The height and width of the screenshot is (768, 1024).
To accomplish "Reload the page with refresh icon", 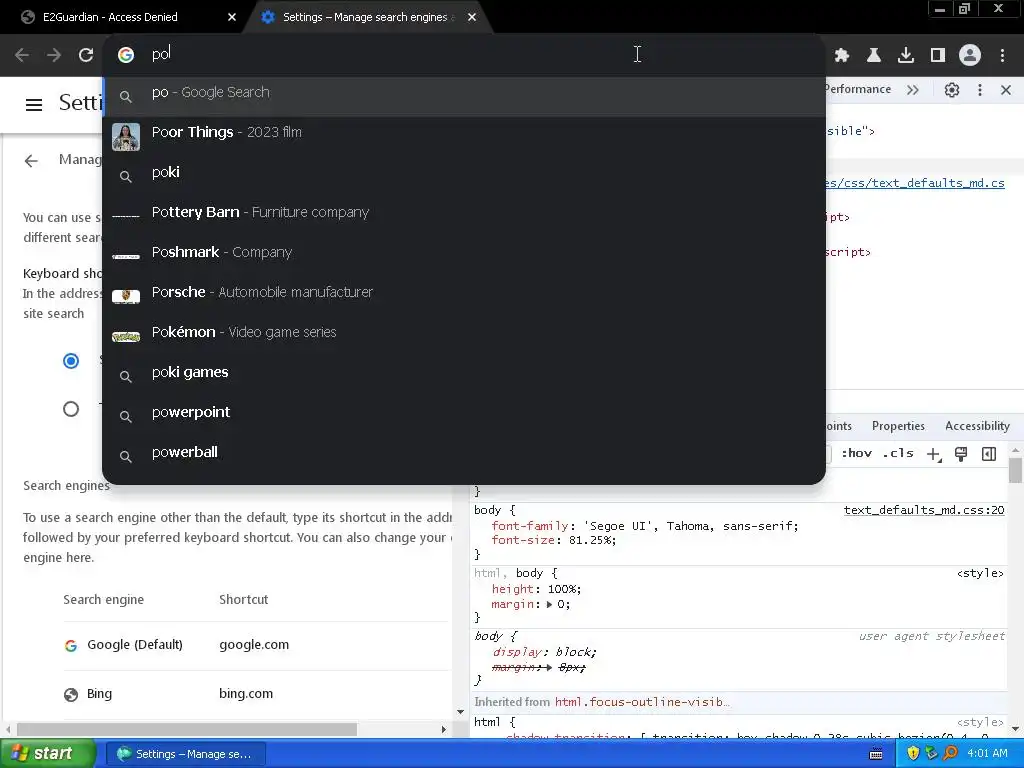I will (x=86, y=56).
